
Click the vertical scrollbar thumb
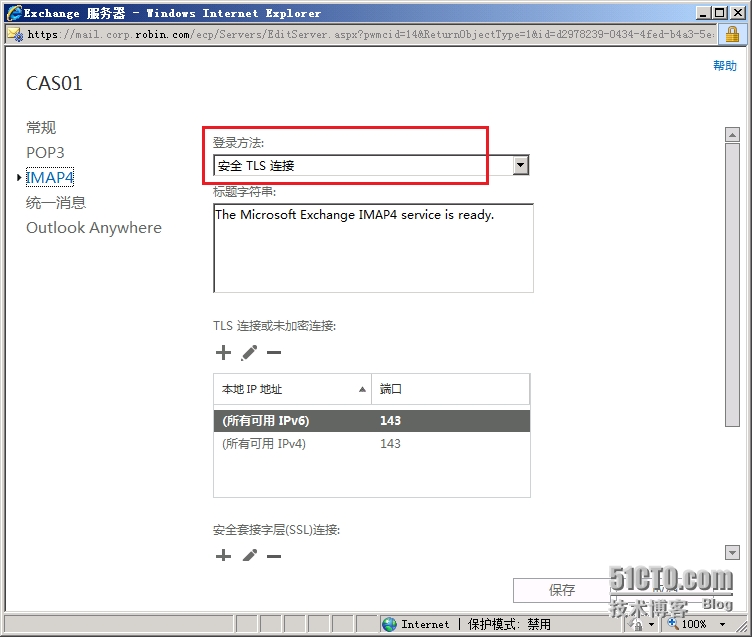[x=732, y=284]
